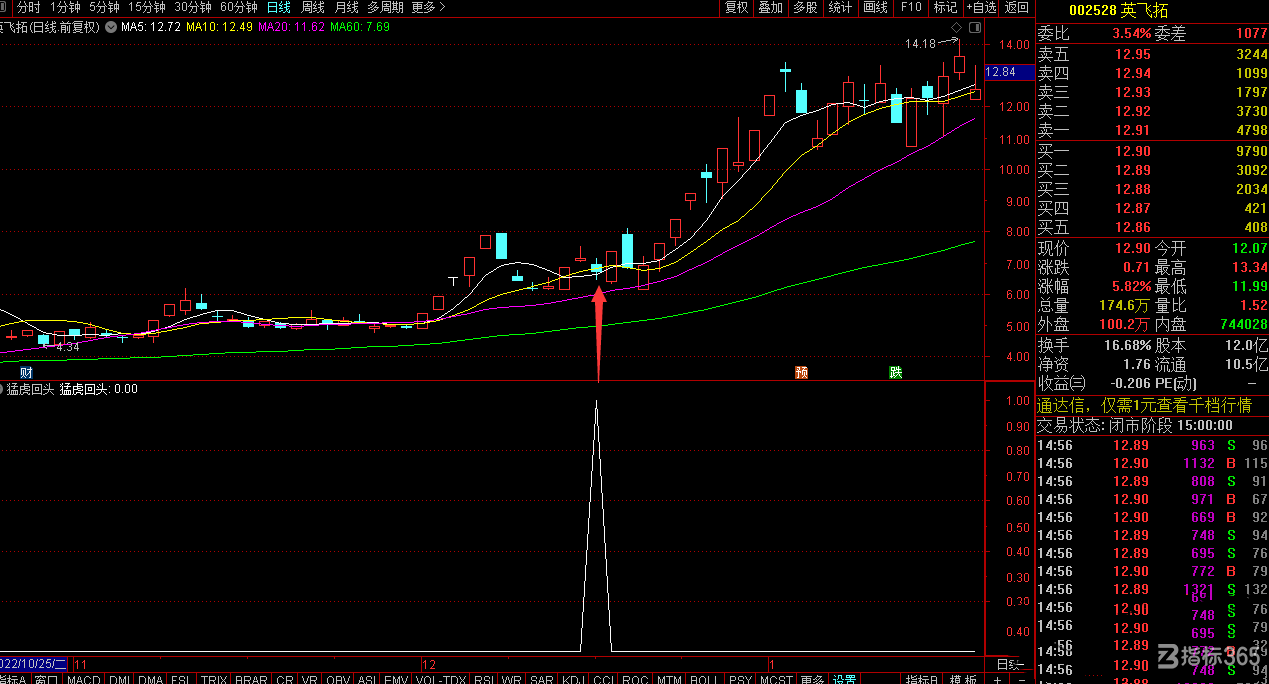Open the 复权 adjustment menu

[x=736, y=7]
